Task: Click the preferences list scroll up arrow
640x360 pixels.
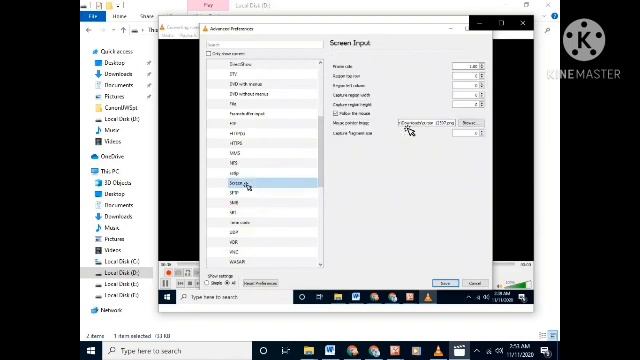Action: [x=320, y=63]
